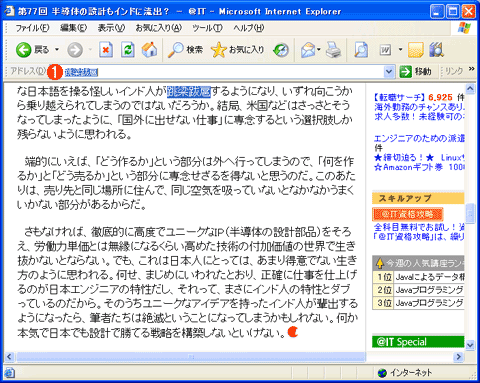Click the Print Preview magnifier page icon
Viewport: 480px width, 383px height.
361,50
